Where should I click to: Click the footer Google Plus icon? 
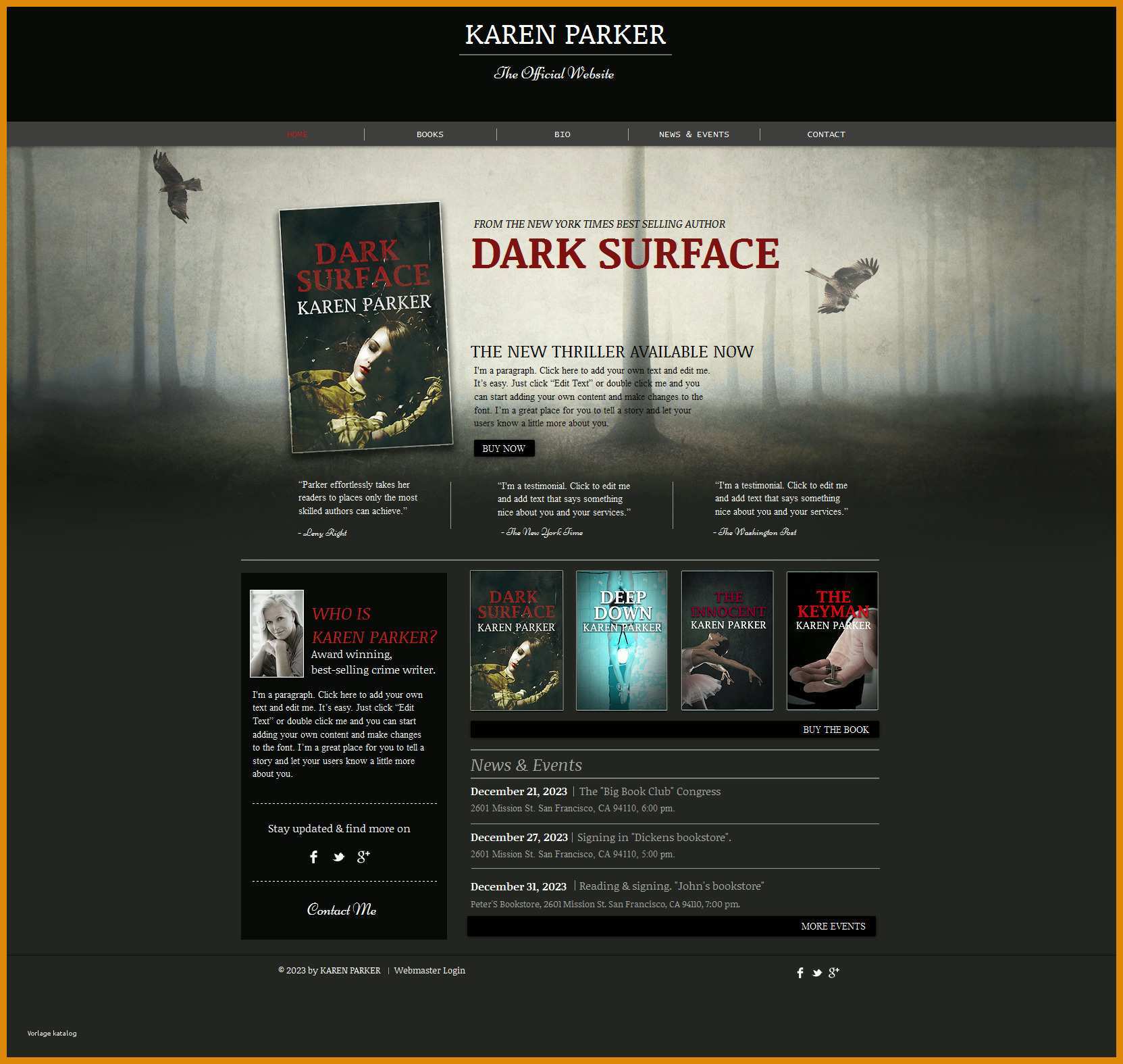tap(834, 972)
